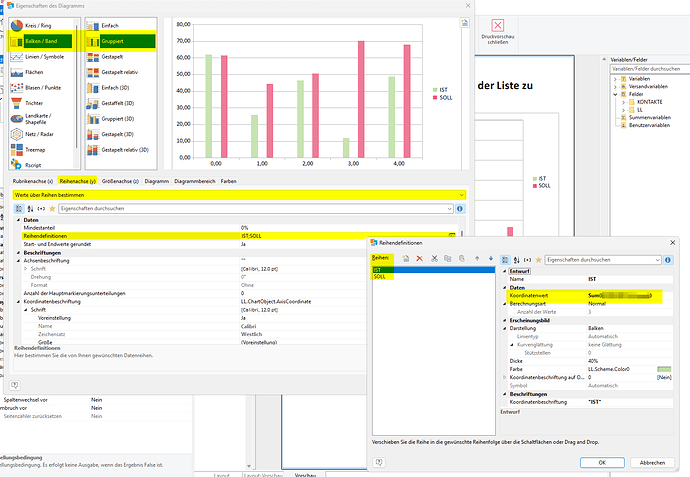
Task: Collapse the Achsenbeschriftung group
Action: 18,261
